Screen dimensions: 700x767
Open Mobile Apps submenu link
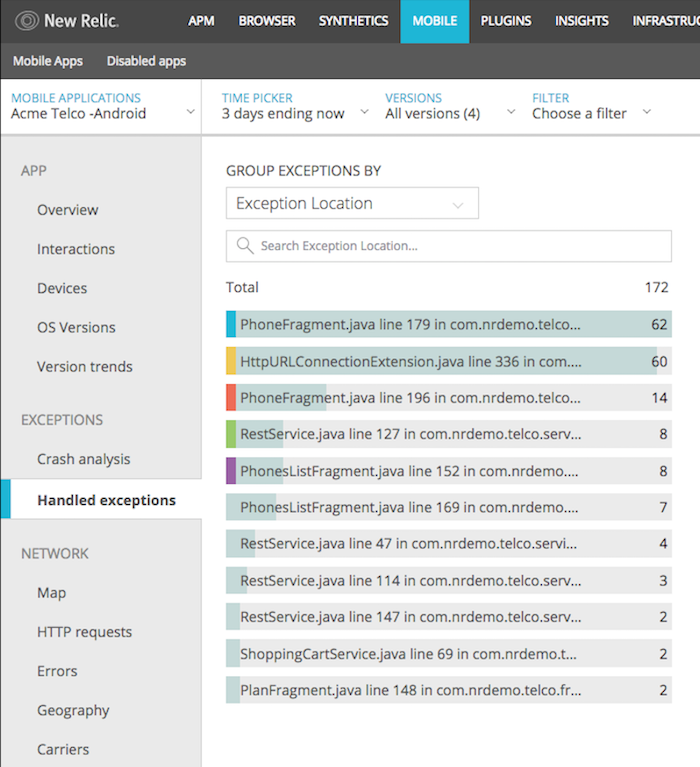tap(47, 61)
